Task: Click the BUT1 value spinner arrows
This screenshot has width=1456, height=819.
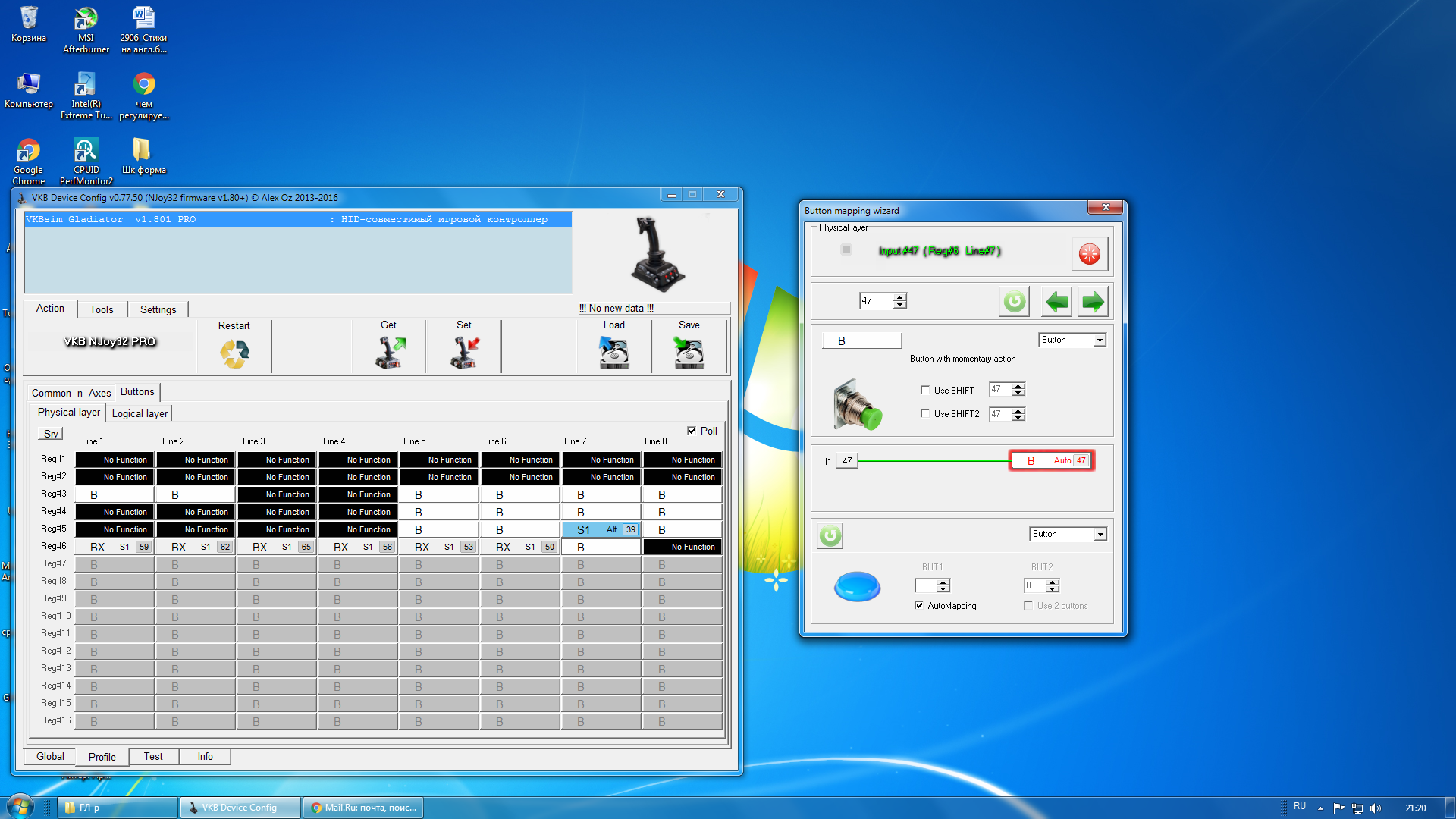Action: click(943, 585)
